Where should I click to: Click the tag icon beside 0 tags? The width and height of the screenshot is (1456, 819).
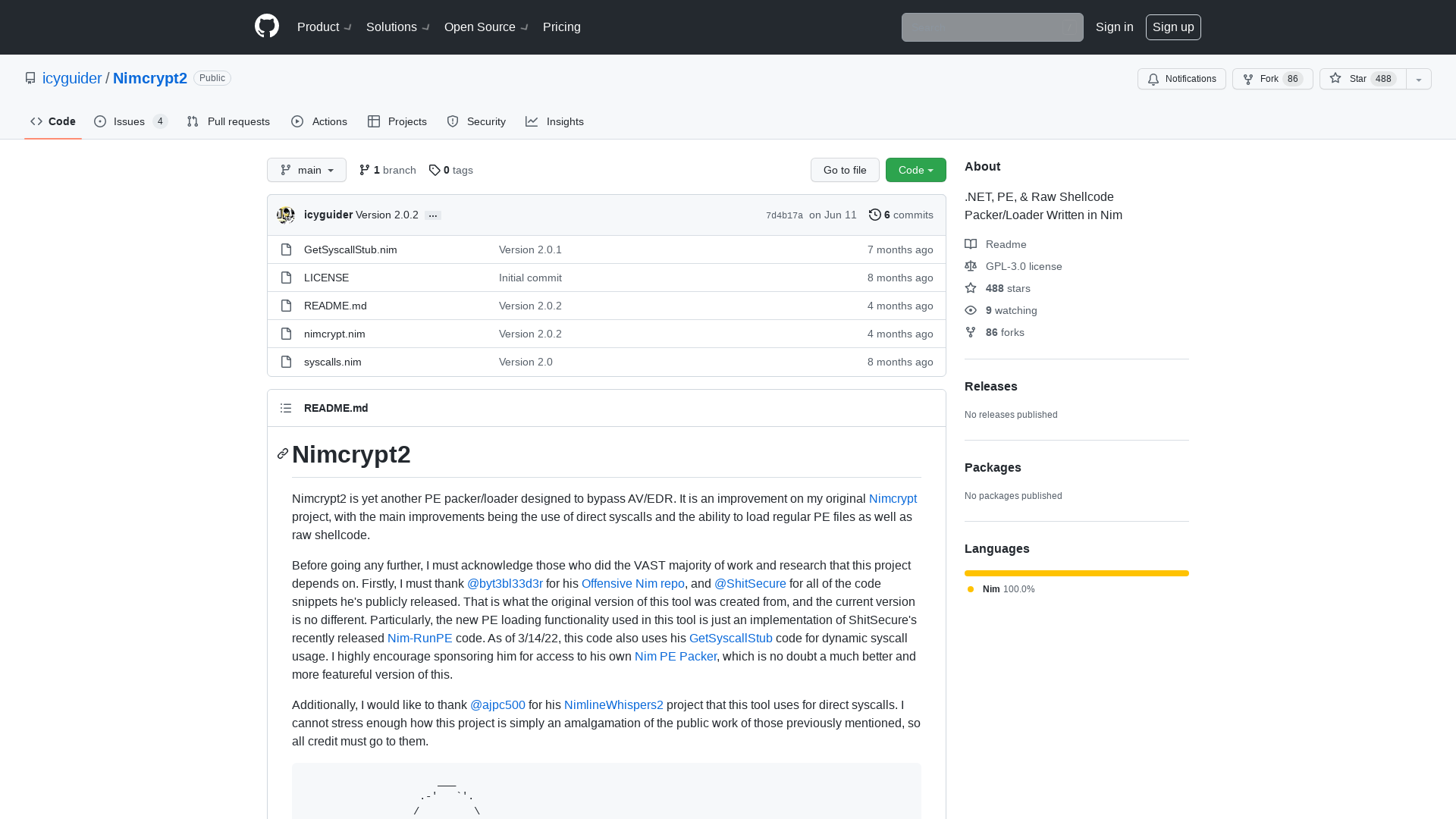point(435,170)
